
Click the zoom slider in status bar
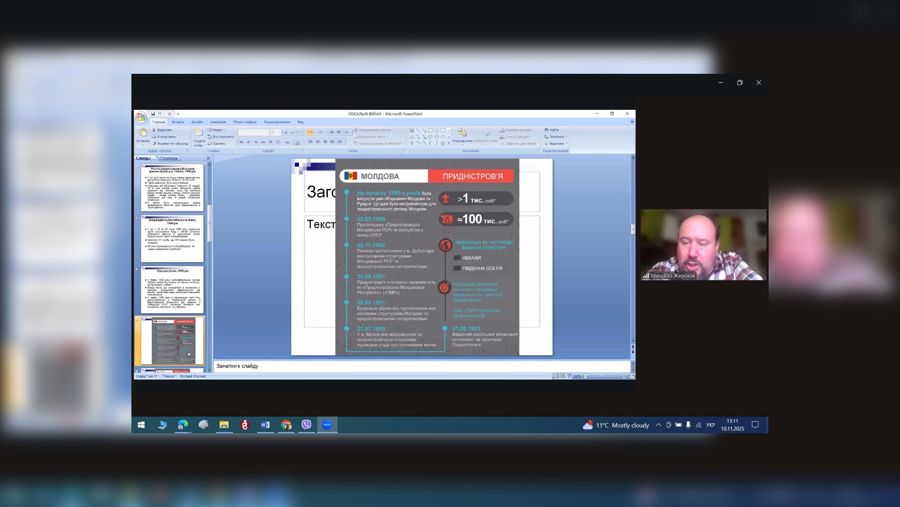pos(600,376)
